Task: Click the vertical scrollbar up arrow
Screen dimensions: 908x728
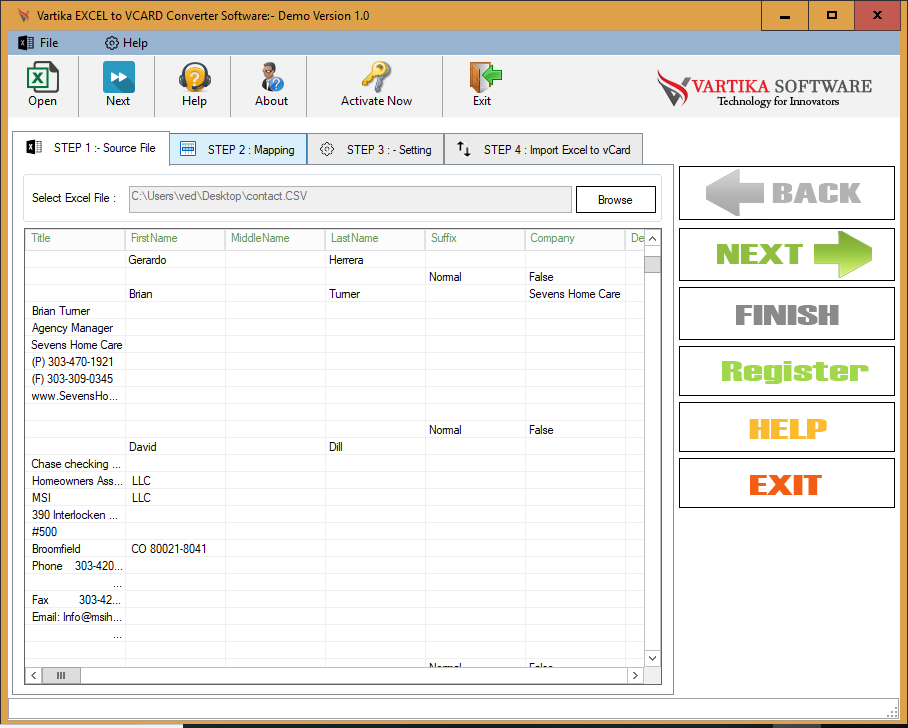Action: point(653,238)
